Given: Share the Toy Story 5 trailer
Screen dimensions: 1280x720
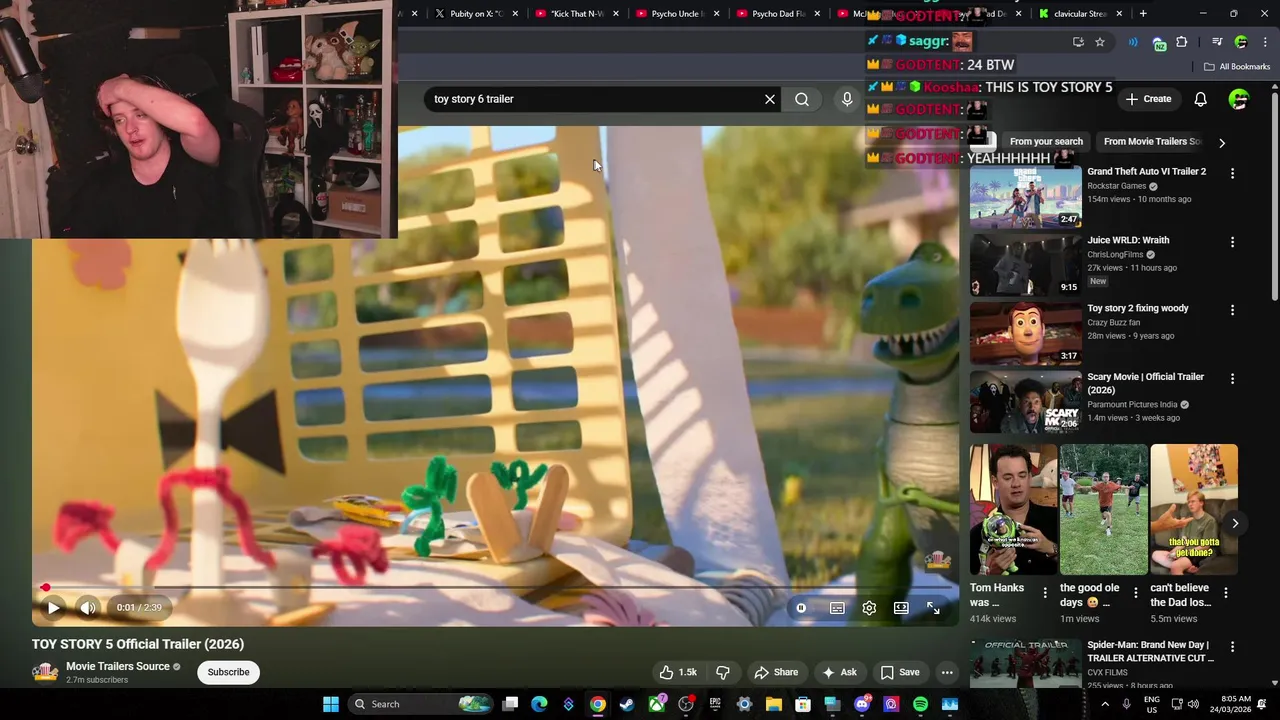Looking at the screenshot, I should (x=776, y=672).
